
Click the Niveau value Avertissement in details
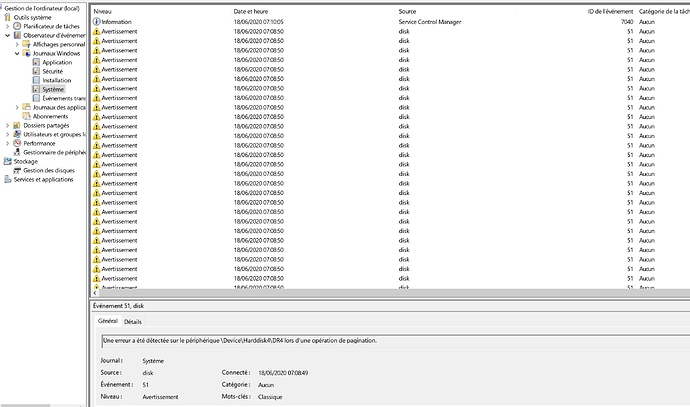(x=160, y=397)
